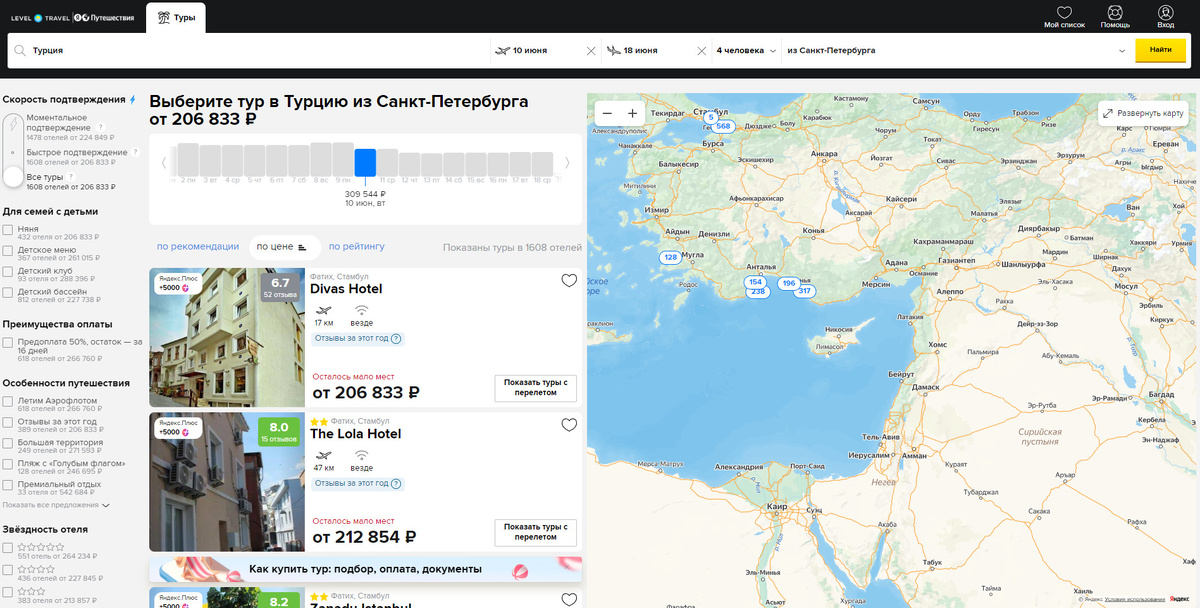Select the five-star hotel rating checkbox
Screen dimensions: 1200x608
[x=7, y=546]
